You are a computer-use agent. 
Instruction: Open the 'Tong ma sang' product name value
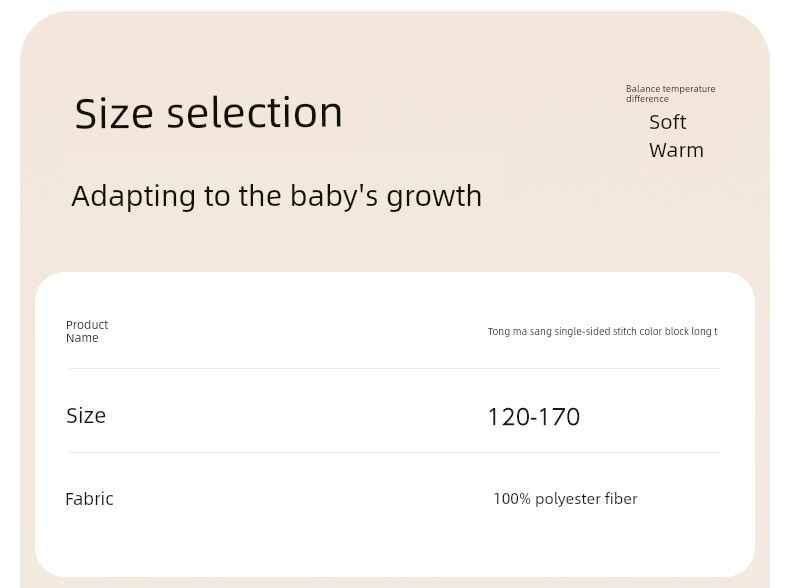coord(603,331)
